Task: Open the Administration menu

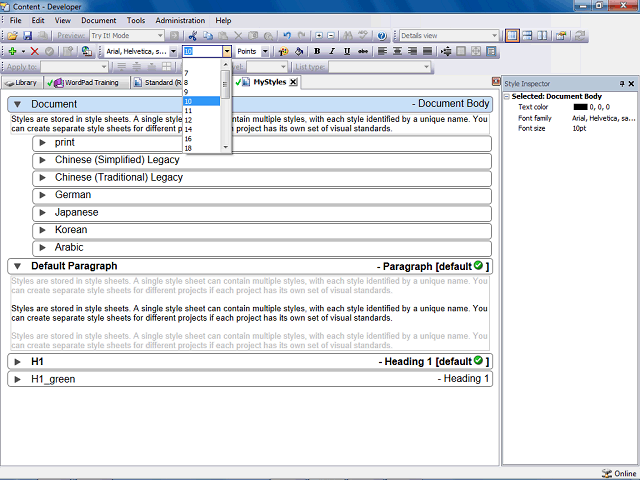Action: [180, 20]
